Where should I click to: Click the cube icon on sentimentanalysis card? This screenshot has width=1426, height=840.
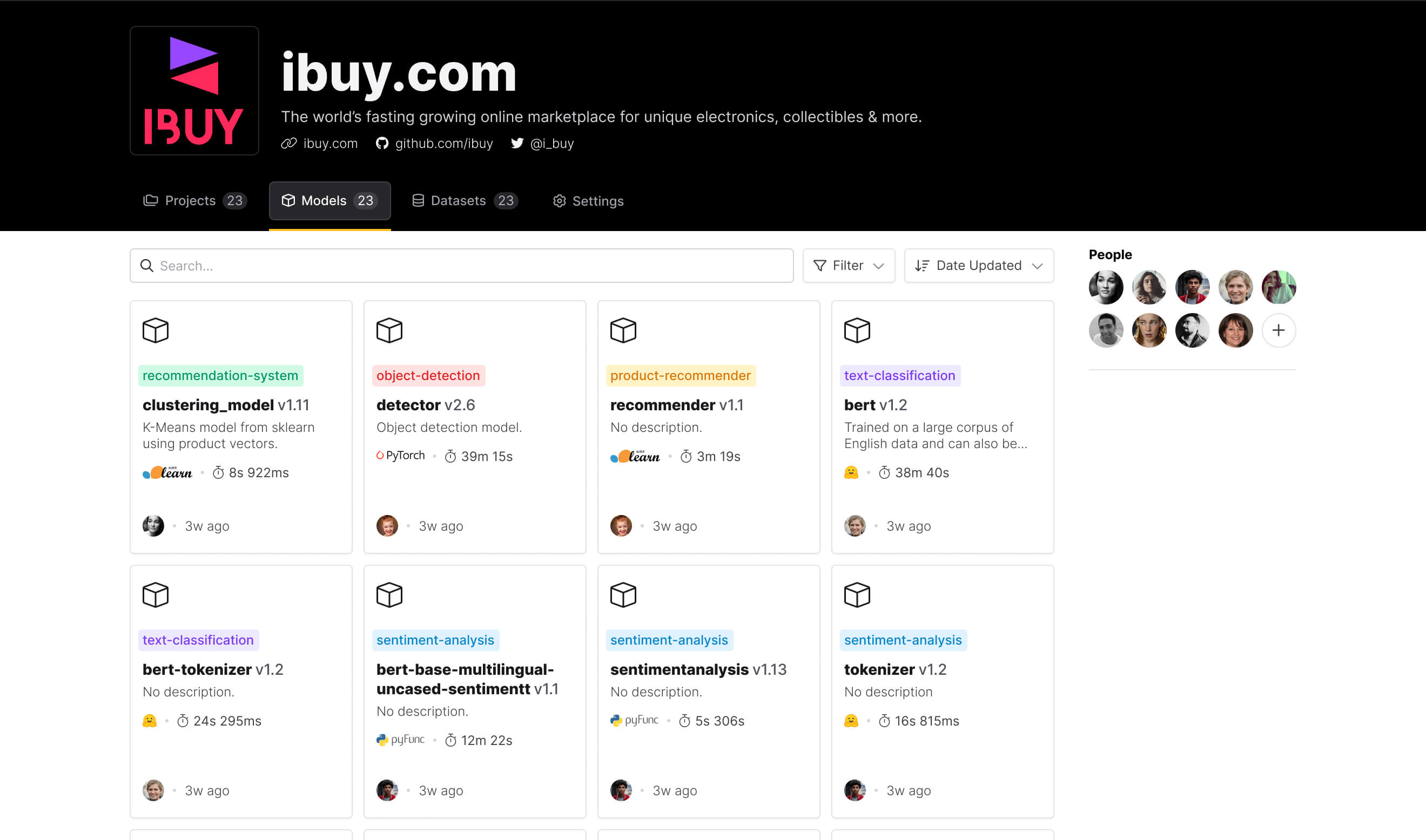[623, 594]
